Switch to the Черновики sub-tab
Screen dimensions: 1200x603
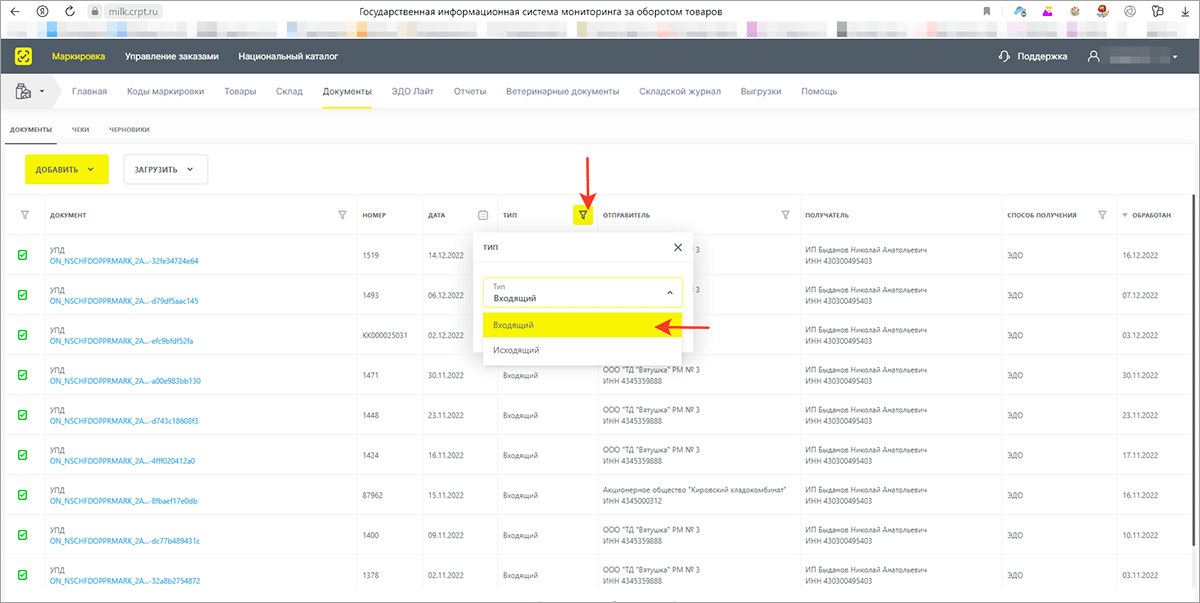click(129, 129)
